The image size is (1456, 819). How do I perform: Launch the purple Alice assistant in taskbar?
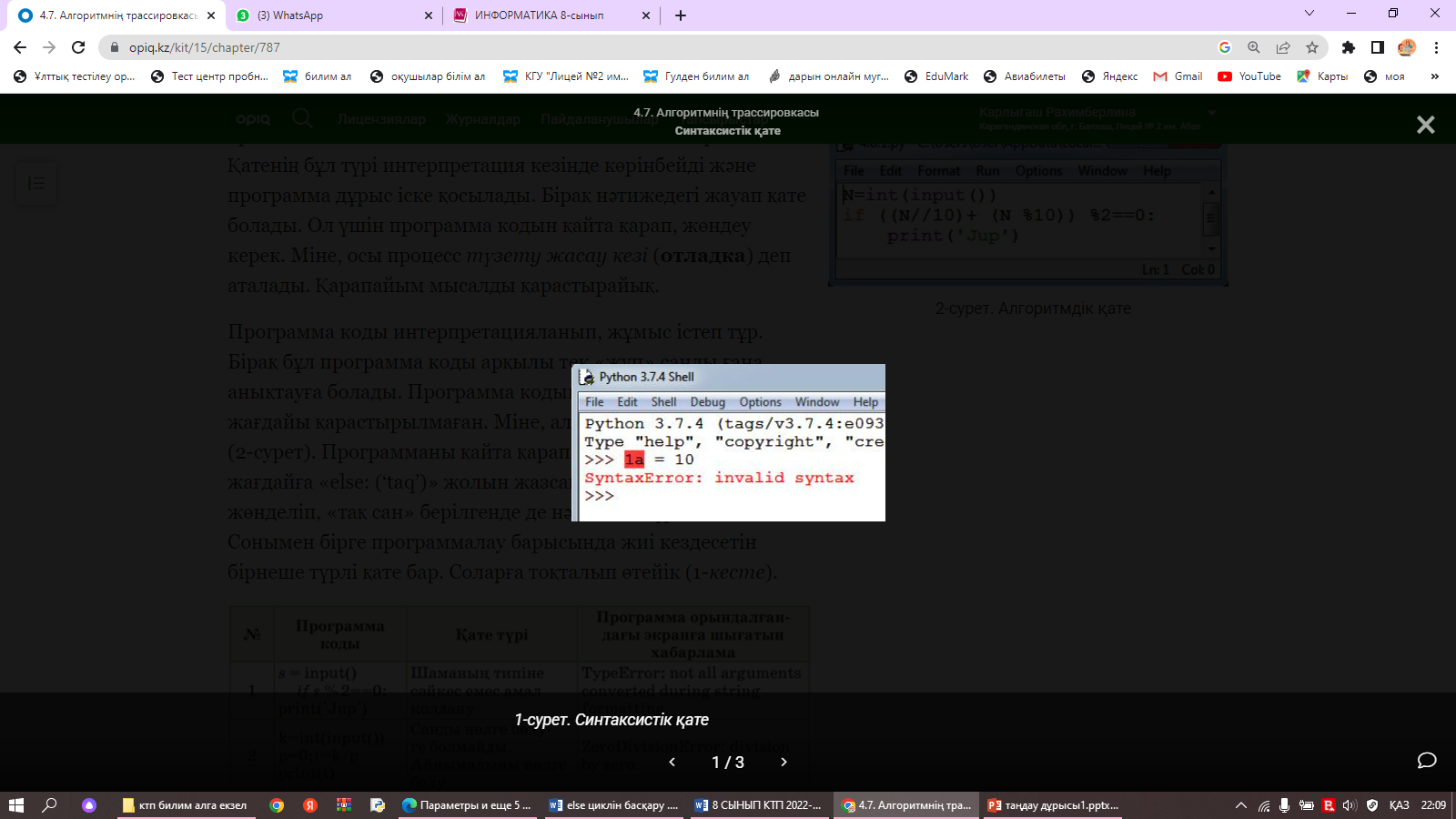point(89,805)
